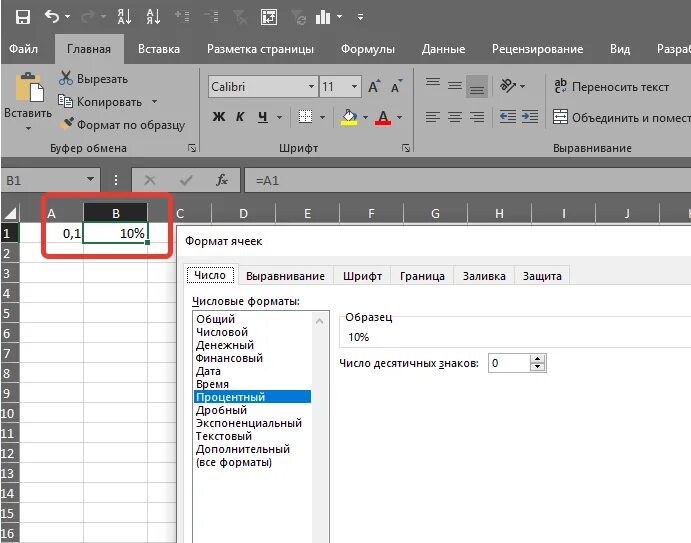
Task: Open Font (Шрифт) group dialog launcher
Action: pos(406,148)
